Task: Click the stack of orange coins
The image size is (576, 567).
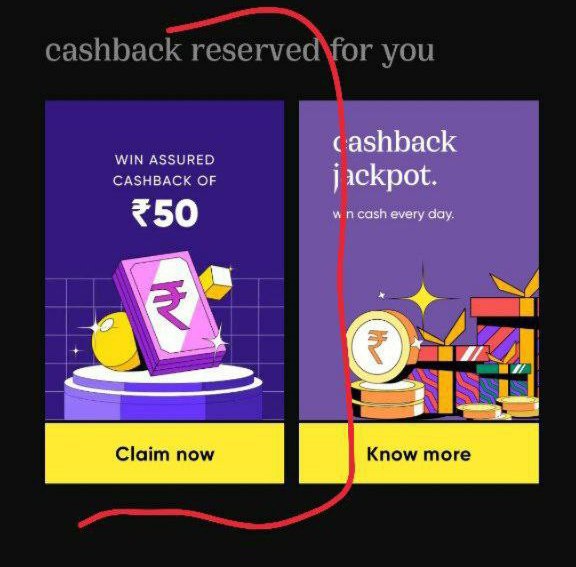Action: [x=387, y=400]
